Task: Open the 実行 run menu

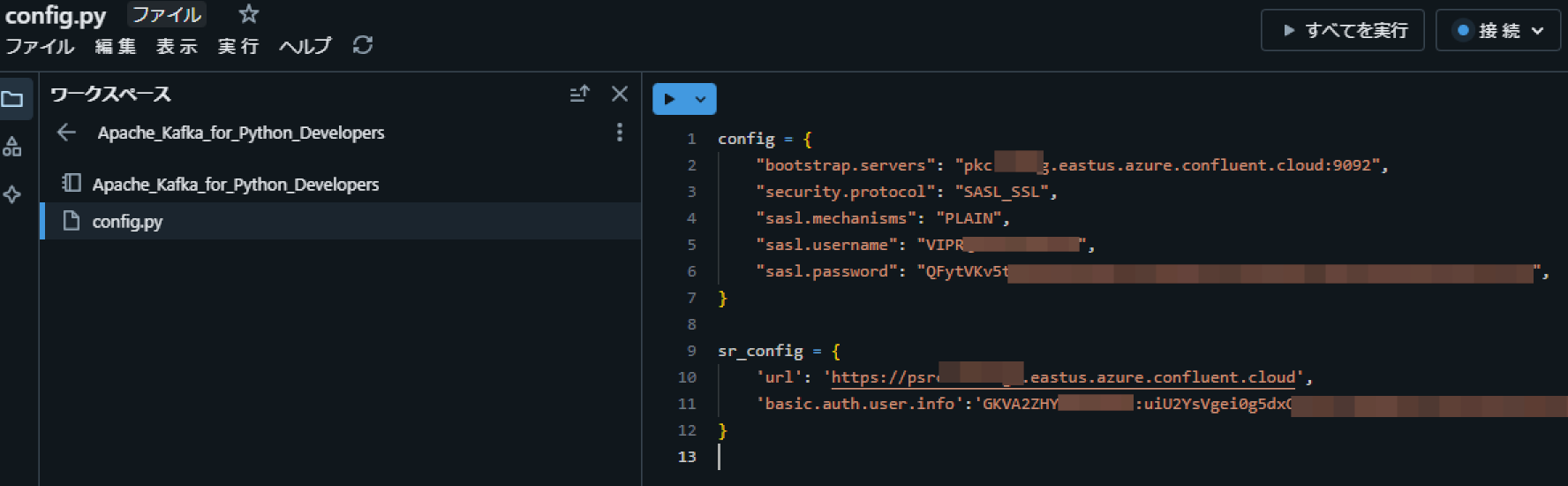Action: tap(238, 46)
